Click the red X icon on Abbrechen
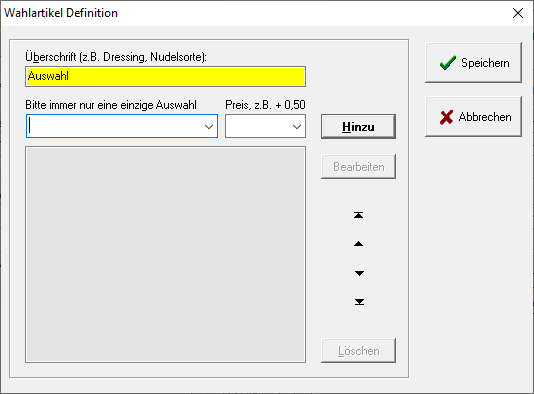Viewport: 534px width, 394px height. click(x=446, y=117)
